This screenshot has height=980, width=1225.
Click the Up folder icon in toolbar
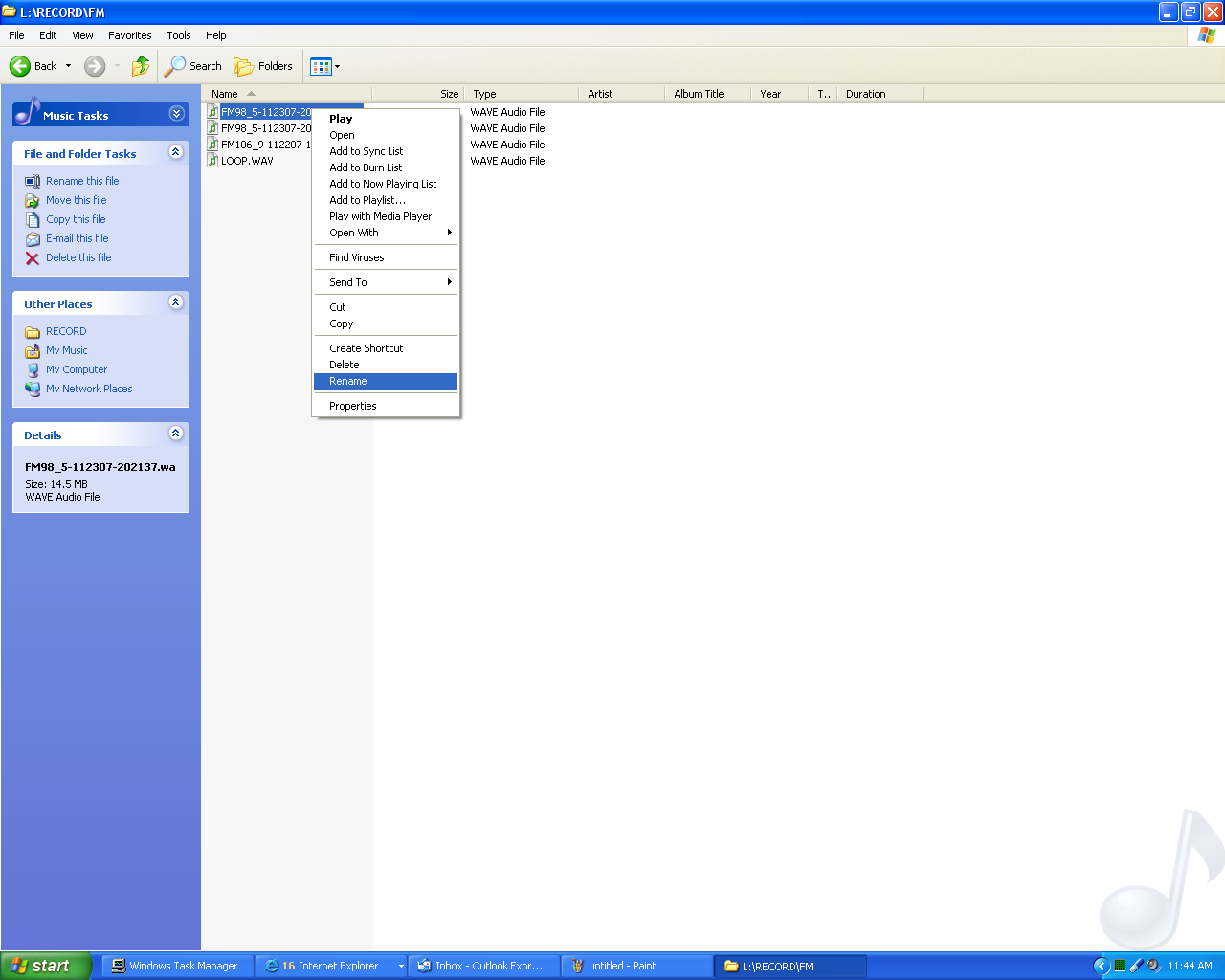141,66
